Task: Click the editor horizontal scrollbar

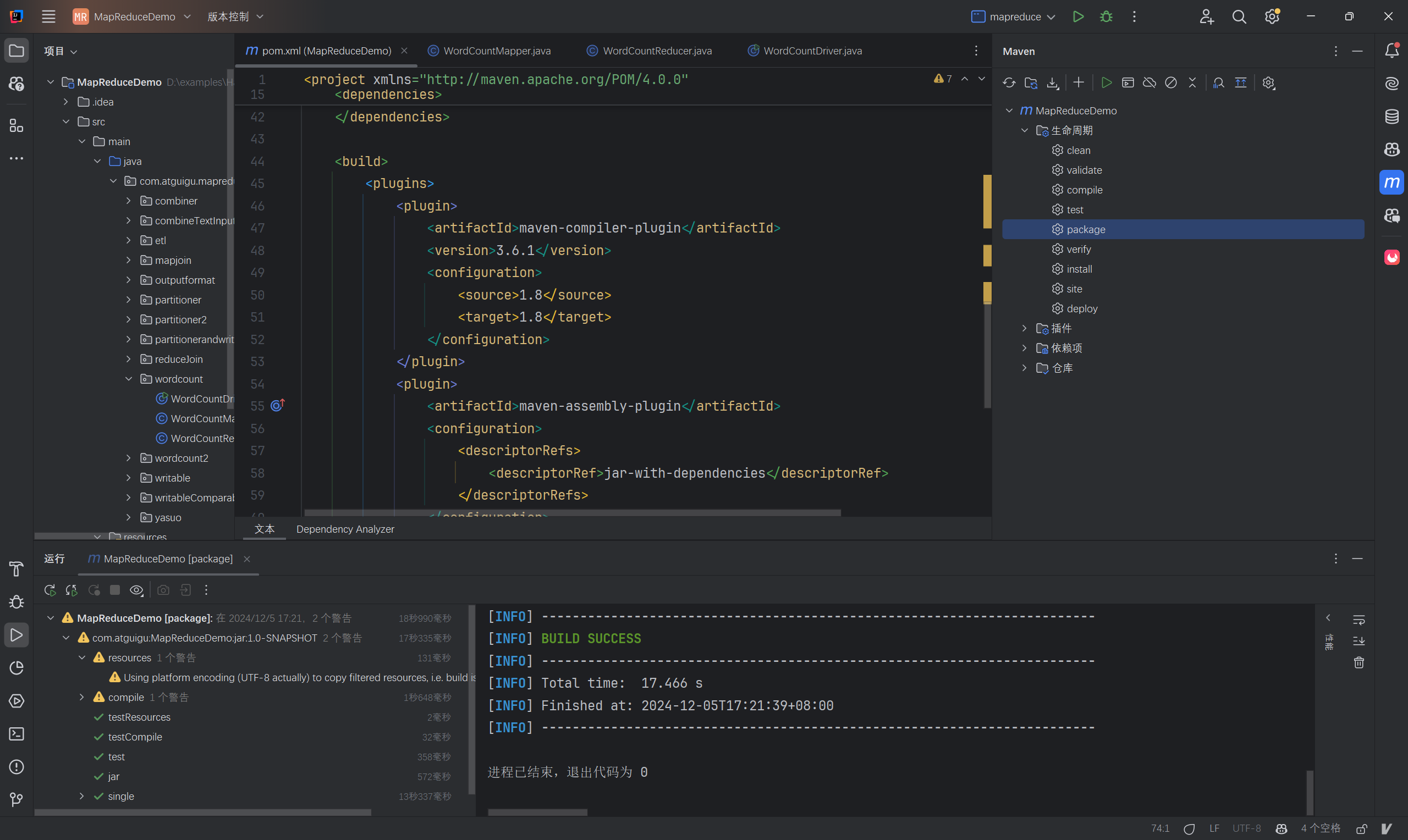Action: pos(572,512)
